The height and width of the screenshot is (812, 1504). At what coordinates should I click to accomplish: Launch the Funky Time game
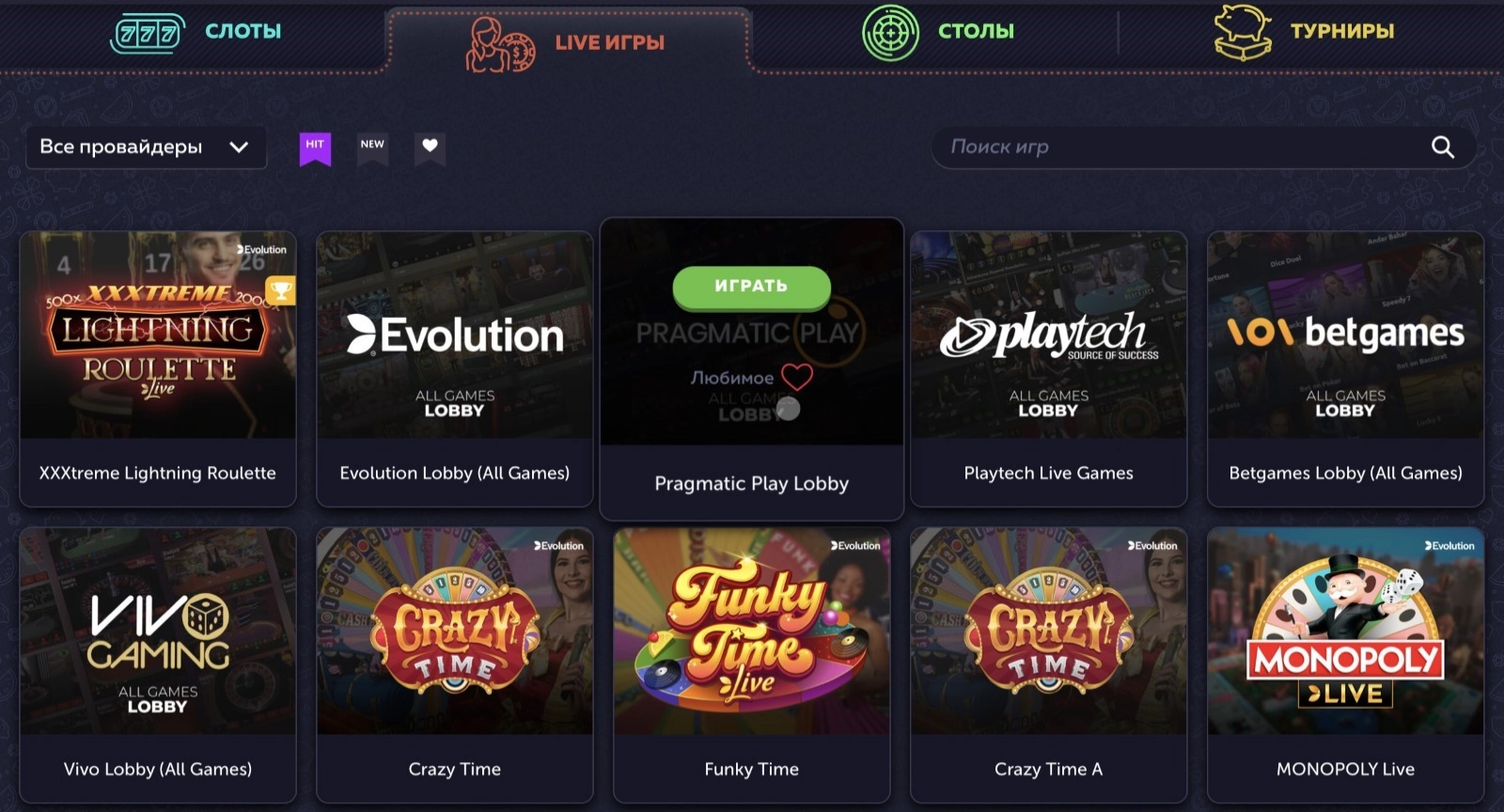(x=752, y=665)
